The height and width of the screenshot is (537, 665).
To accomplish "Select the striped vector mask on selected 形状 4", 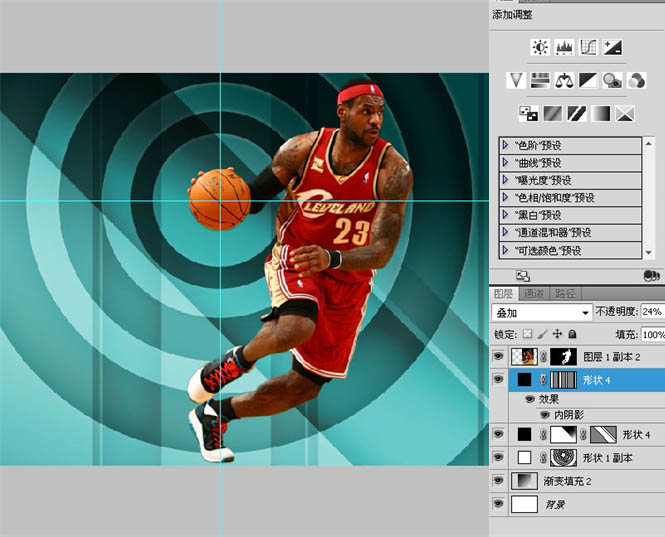I will click(563, 380).
